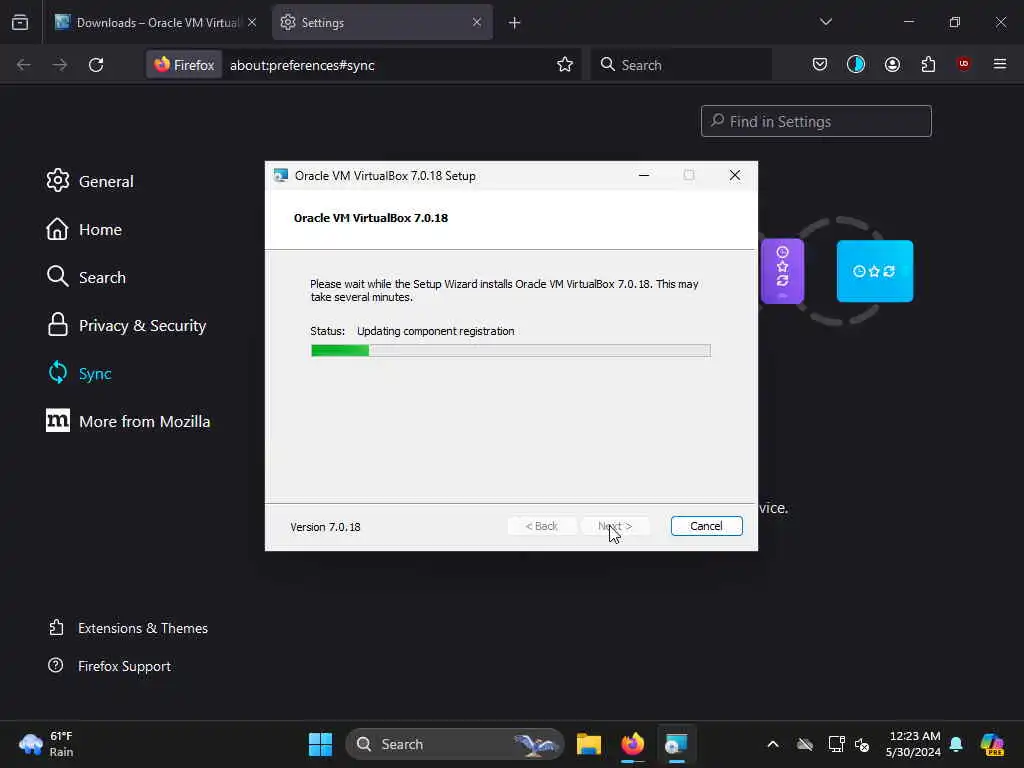The width and height of the screenshot is (1024, 768).
Task: Show hidden system tray icons
Action: click(773, 744)
